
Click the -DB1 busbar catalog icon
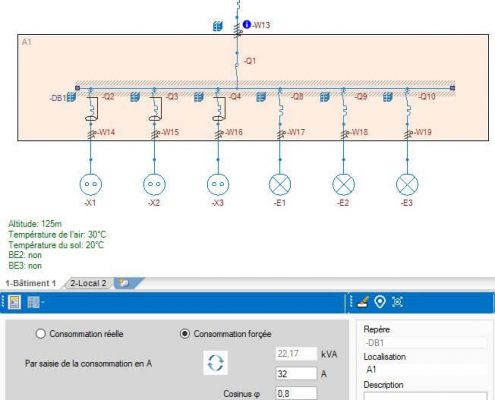point(71,97)
